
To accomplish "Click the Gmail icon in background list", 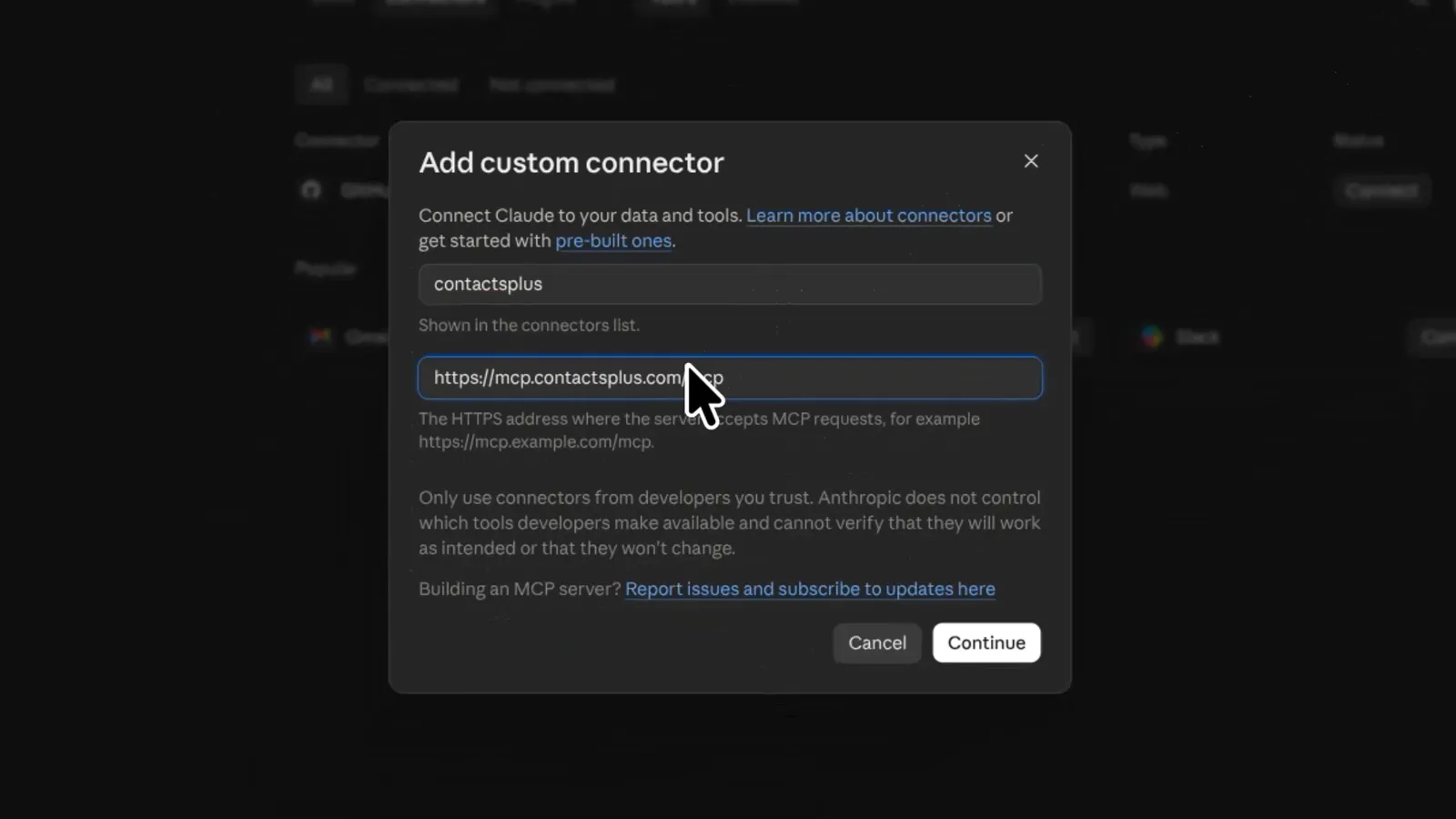I will tap(320, 337).
